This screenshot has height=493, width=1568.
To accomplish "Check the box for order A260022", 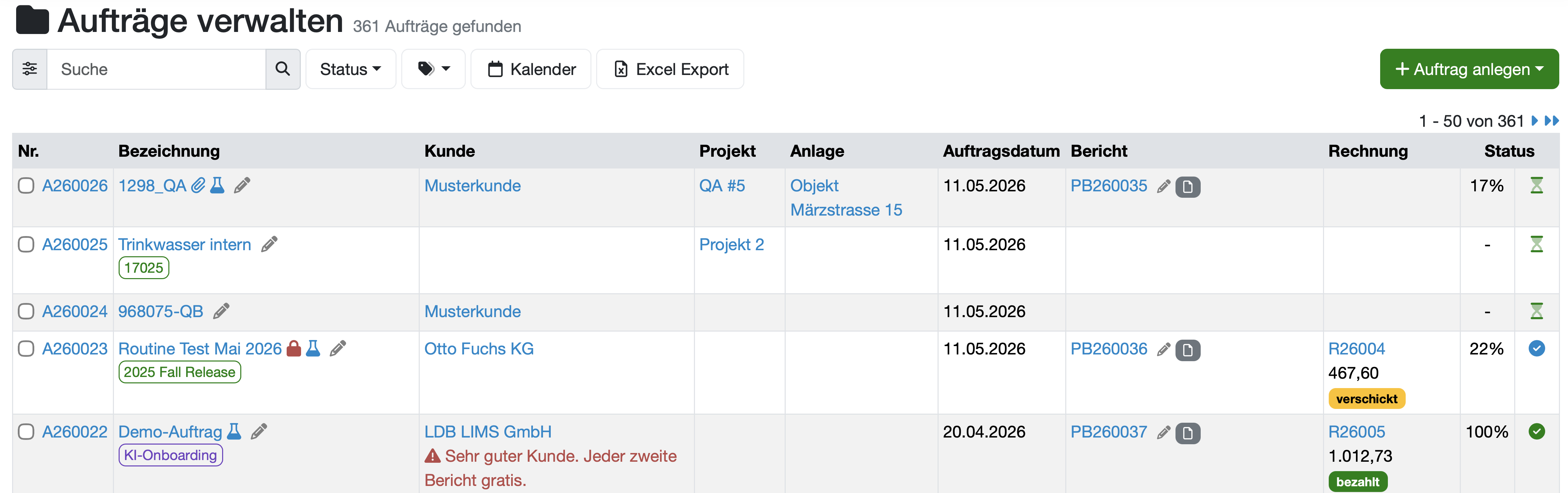I will point(26,431).
